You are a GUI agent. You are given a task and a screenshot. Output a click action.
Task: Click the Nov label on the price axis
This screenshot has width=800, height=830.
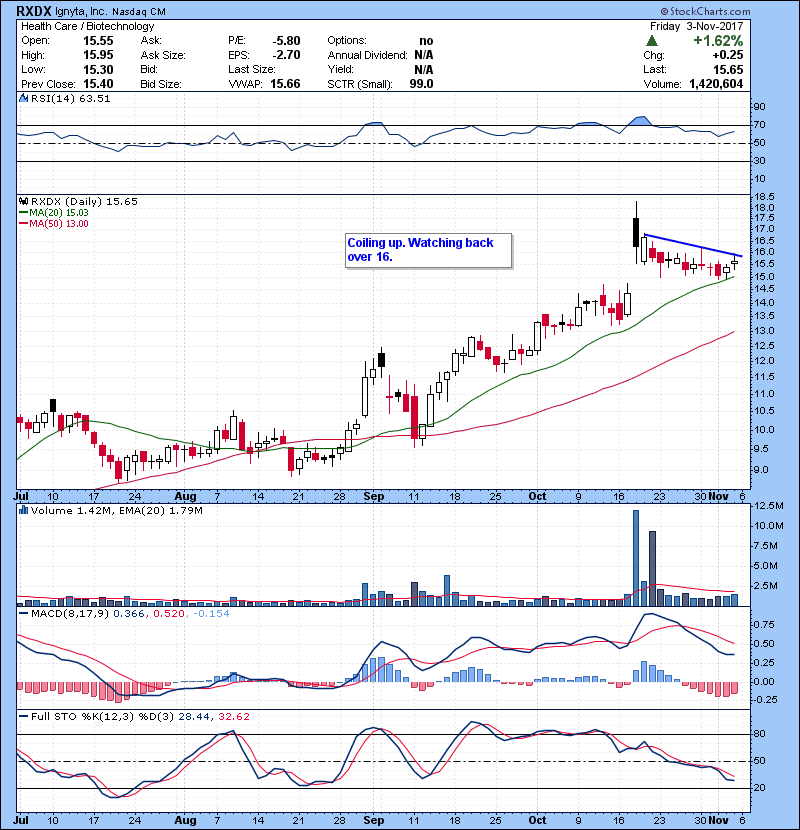tap(718, 496)
